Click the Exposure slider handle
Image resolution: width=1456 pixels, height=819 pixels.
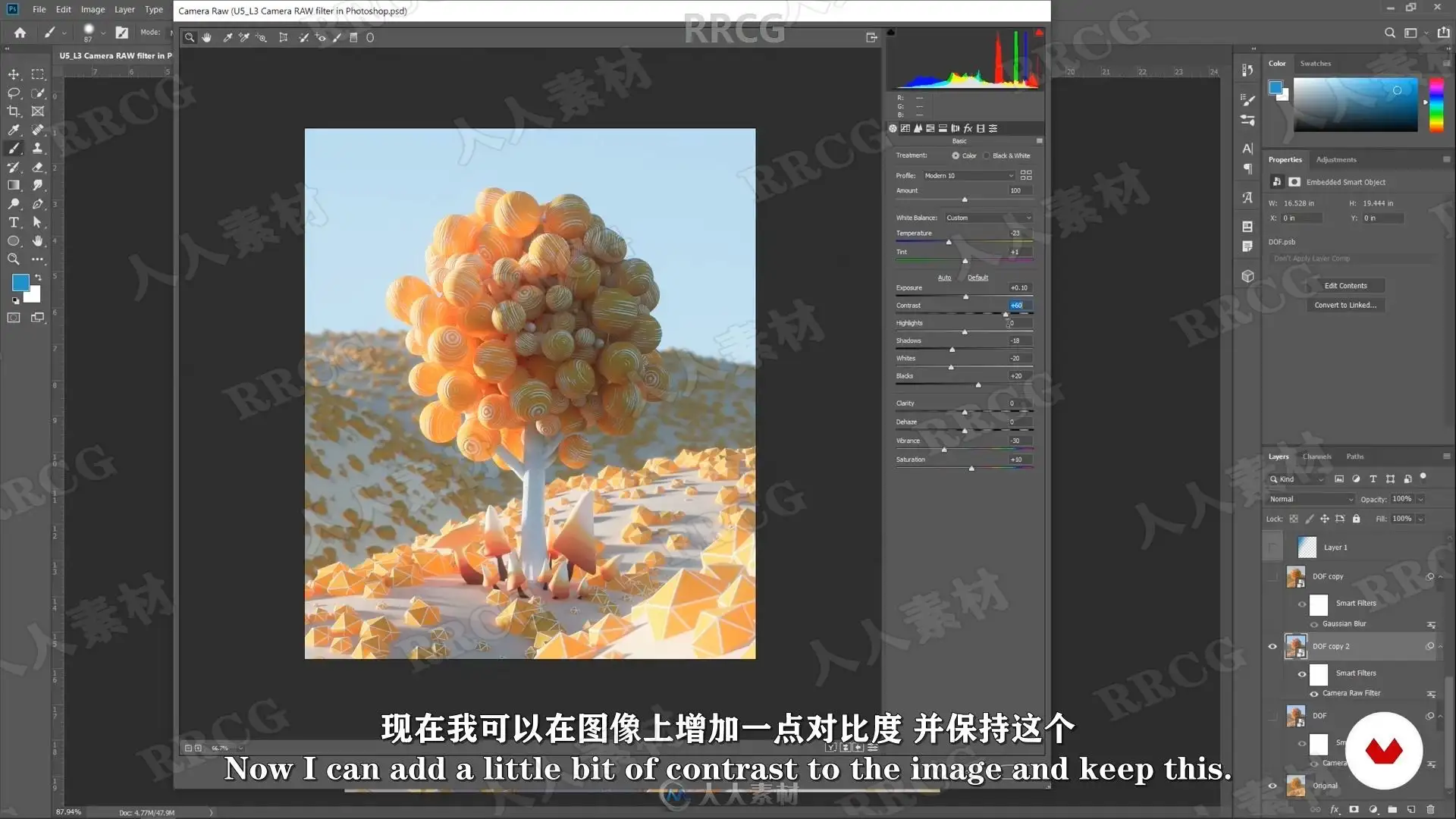pyautogui.click(x=965, y=297)
